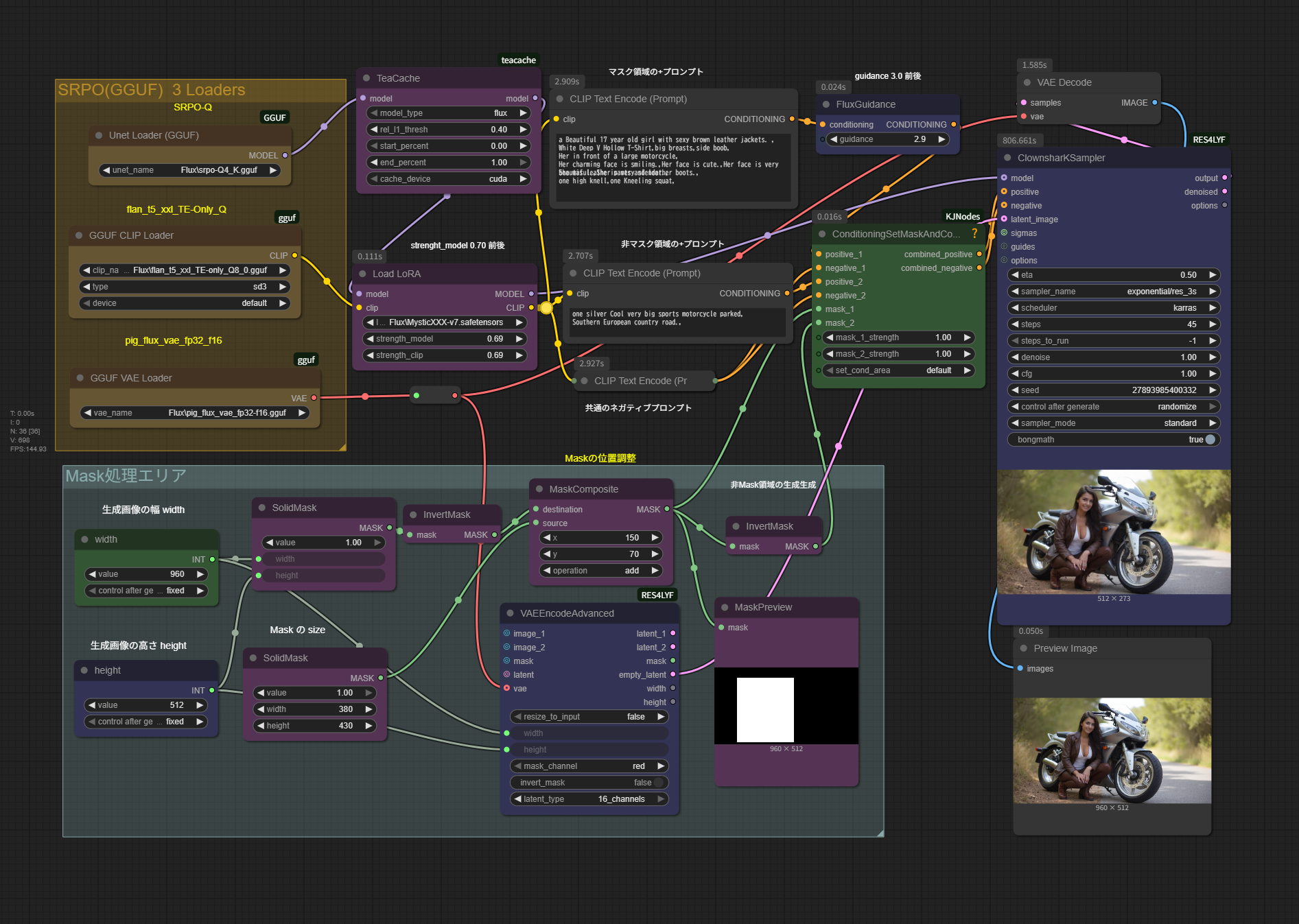Select the SRPO(GGUF) 3 Loaders group title
This screenshot has width=1299, height=924.
[152, 90]
